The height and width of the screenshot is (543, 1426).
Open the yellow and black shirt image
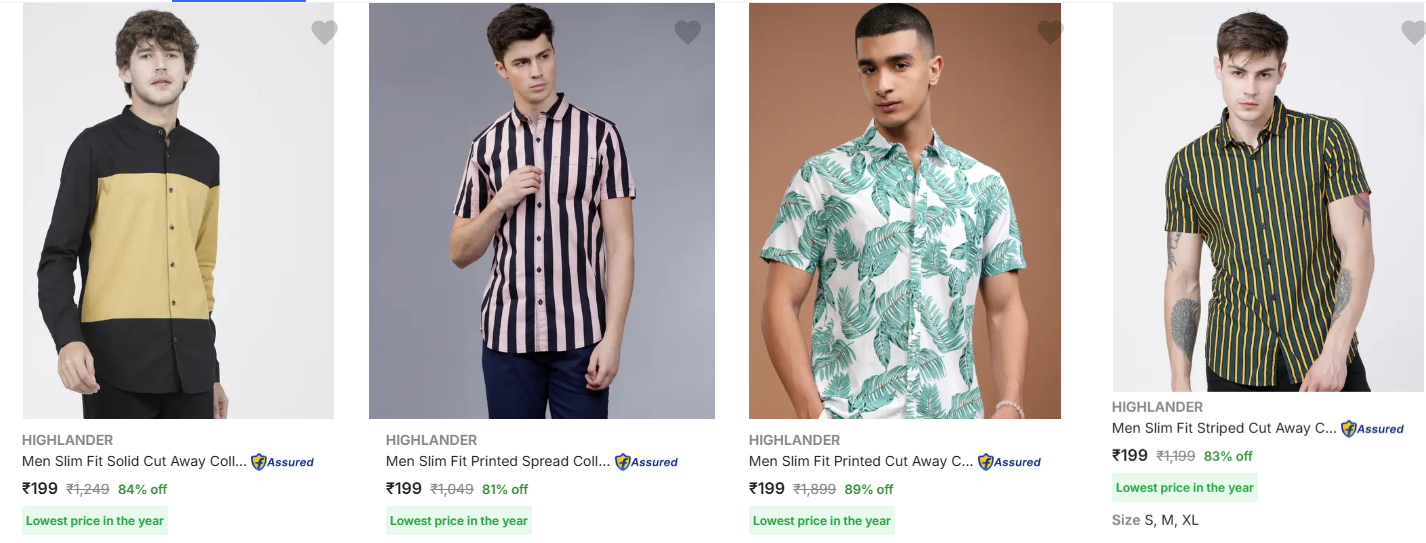point(178,210)
